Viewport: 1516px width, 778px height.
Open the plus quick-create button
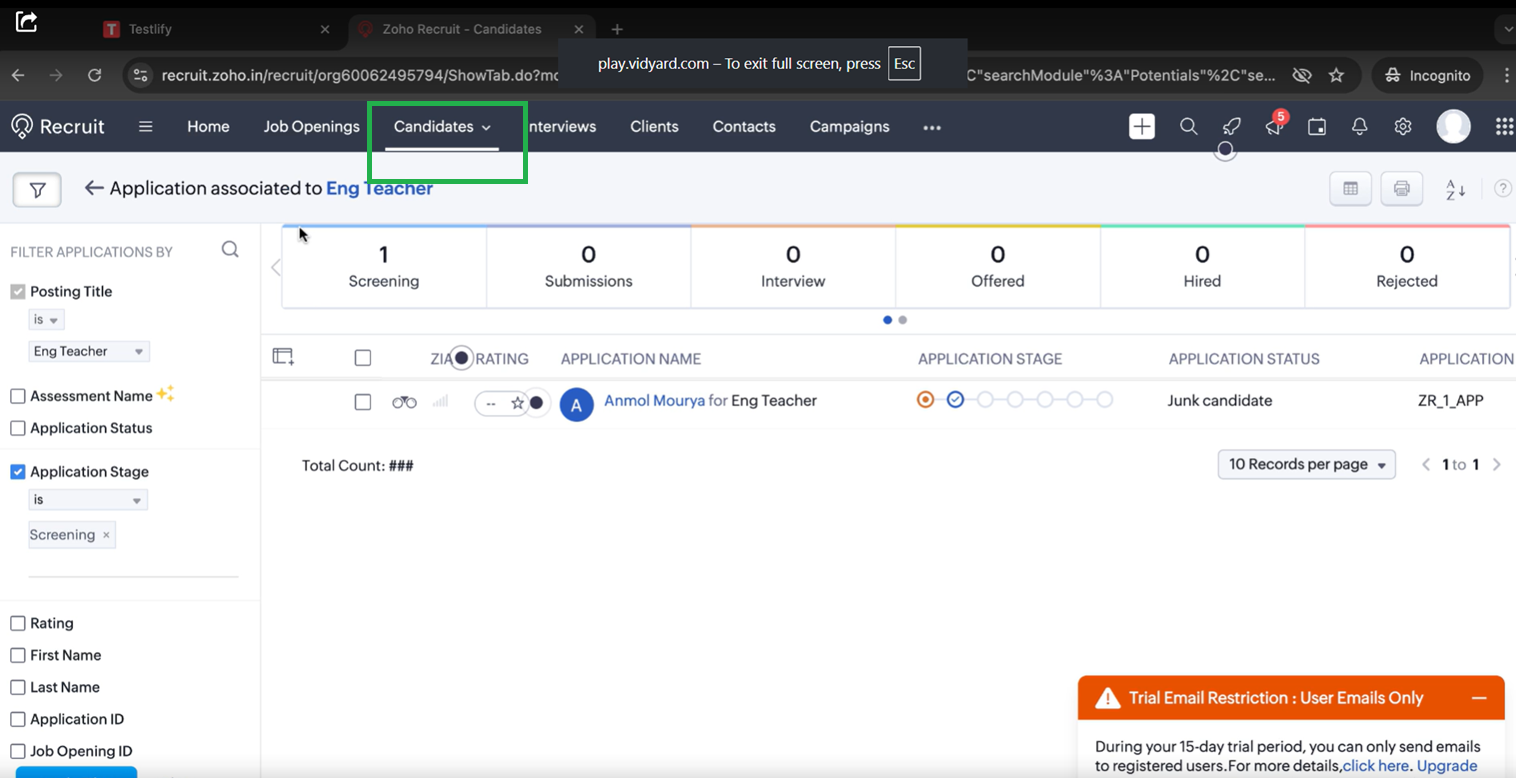point(1142,126)
